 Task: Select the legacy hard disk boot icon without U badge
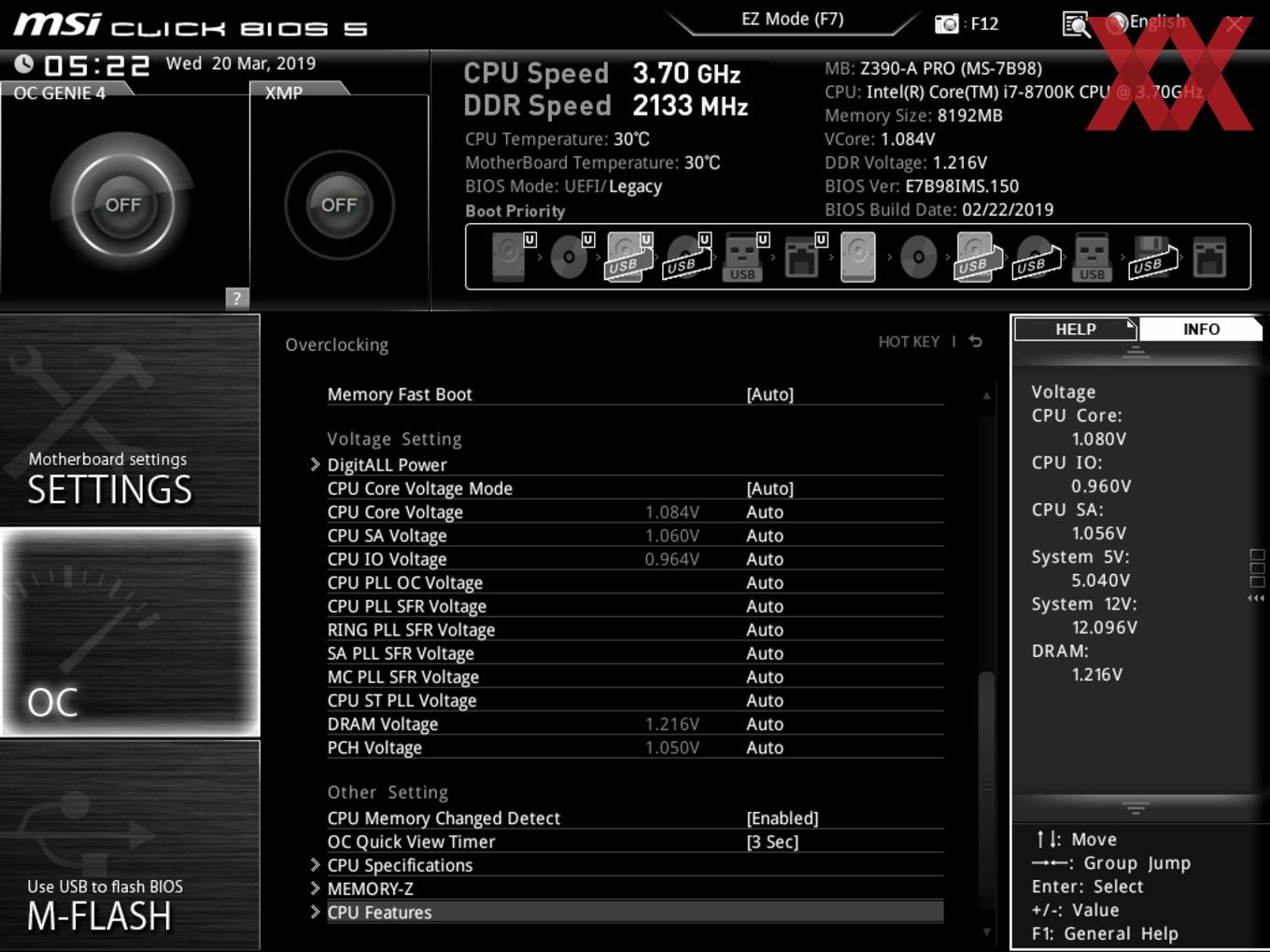(858, 257)
